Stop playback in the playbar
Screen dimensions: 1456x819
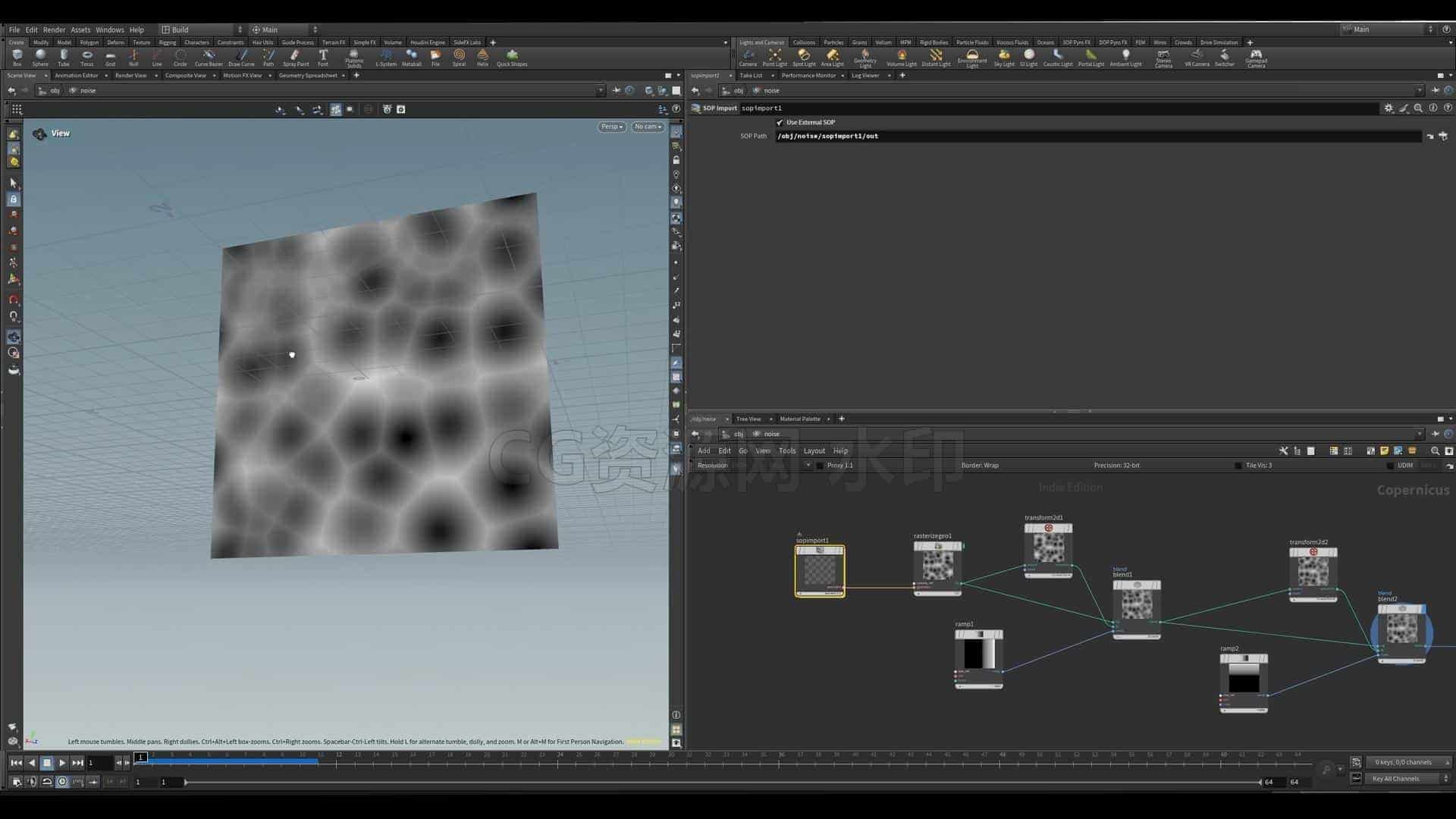[x=46, y=762]
